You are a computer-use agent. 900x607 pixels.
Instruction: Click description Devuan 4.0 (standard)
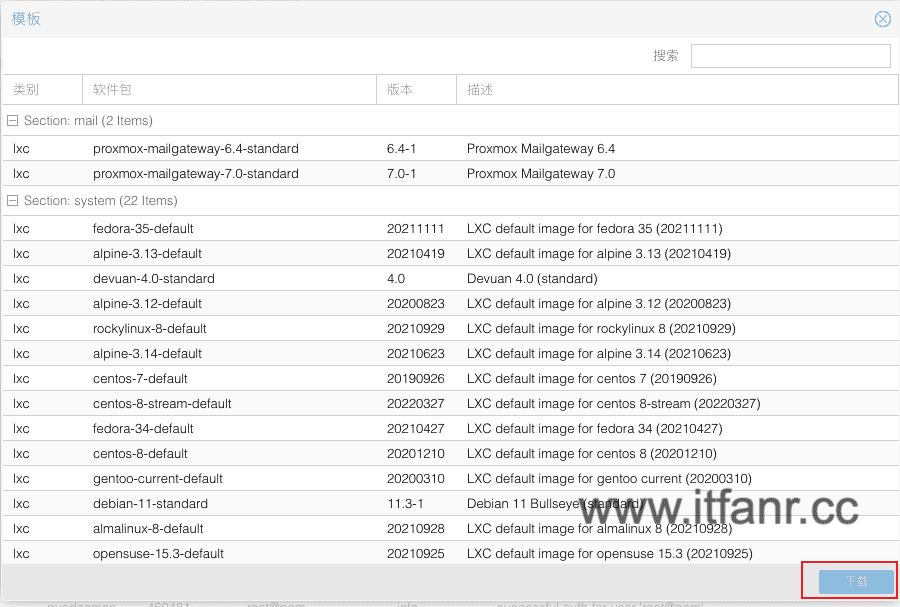pyautogui.click(x=532, y=278)
